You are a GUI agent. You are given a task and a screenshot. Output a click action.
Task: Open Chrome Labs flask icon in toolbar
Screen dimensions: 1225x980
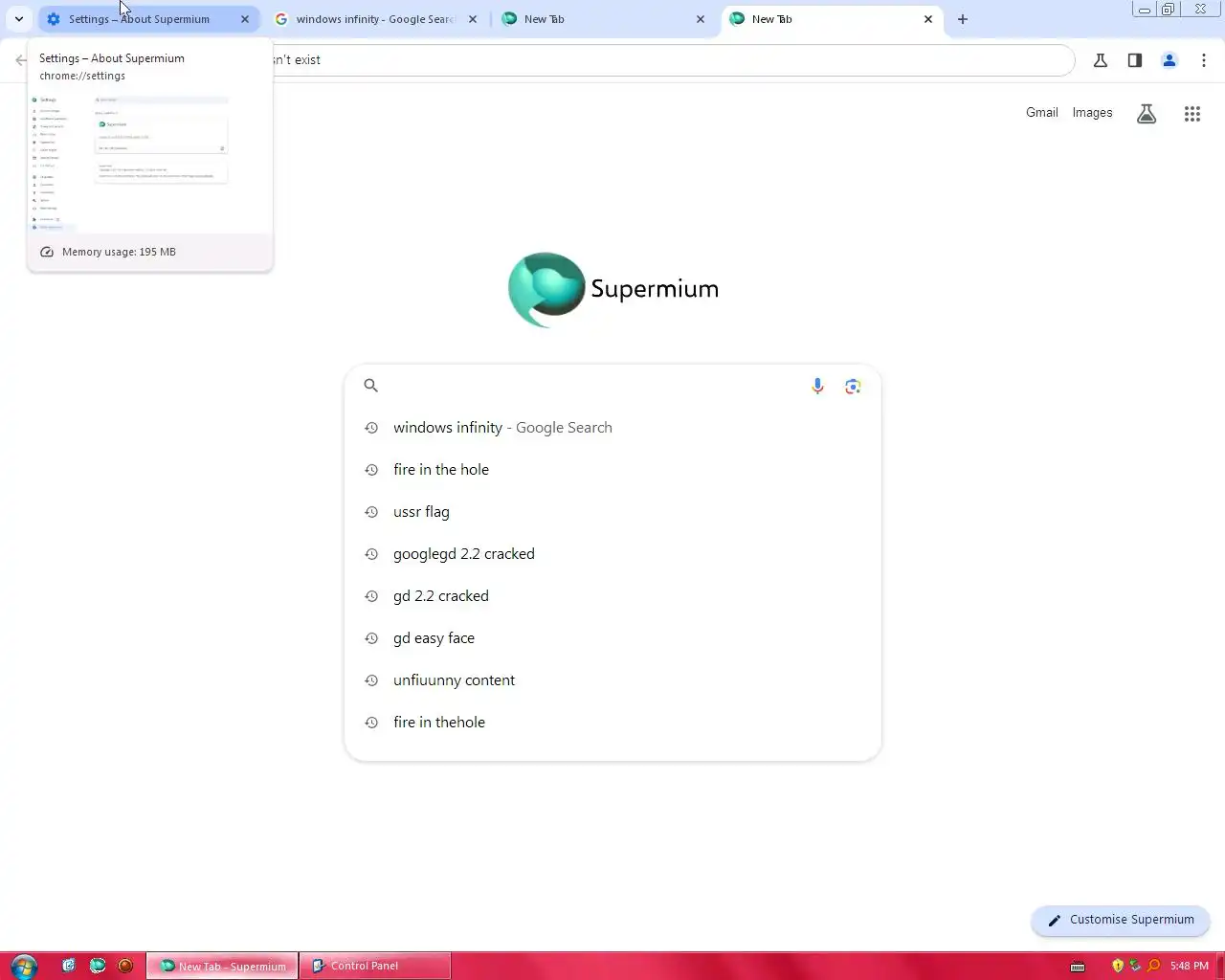pos(1101,60)
